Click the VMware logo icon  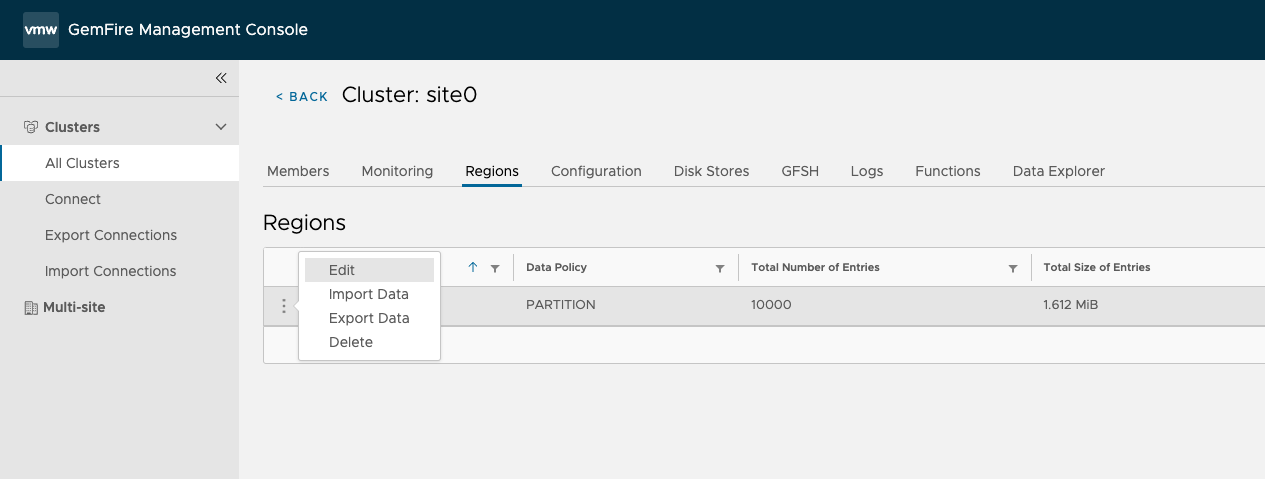tap(41, 30)
